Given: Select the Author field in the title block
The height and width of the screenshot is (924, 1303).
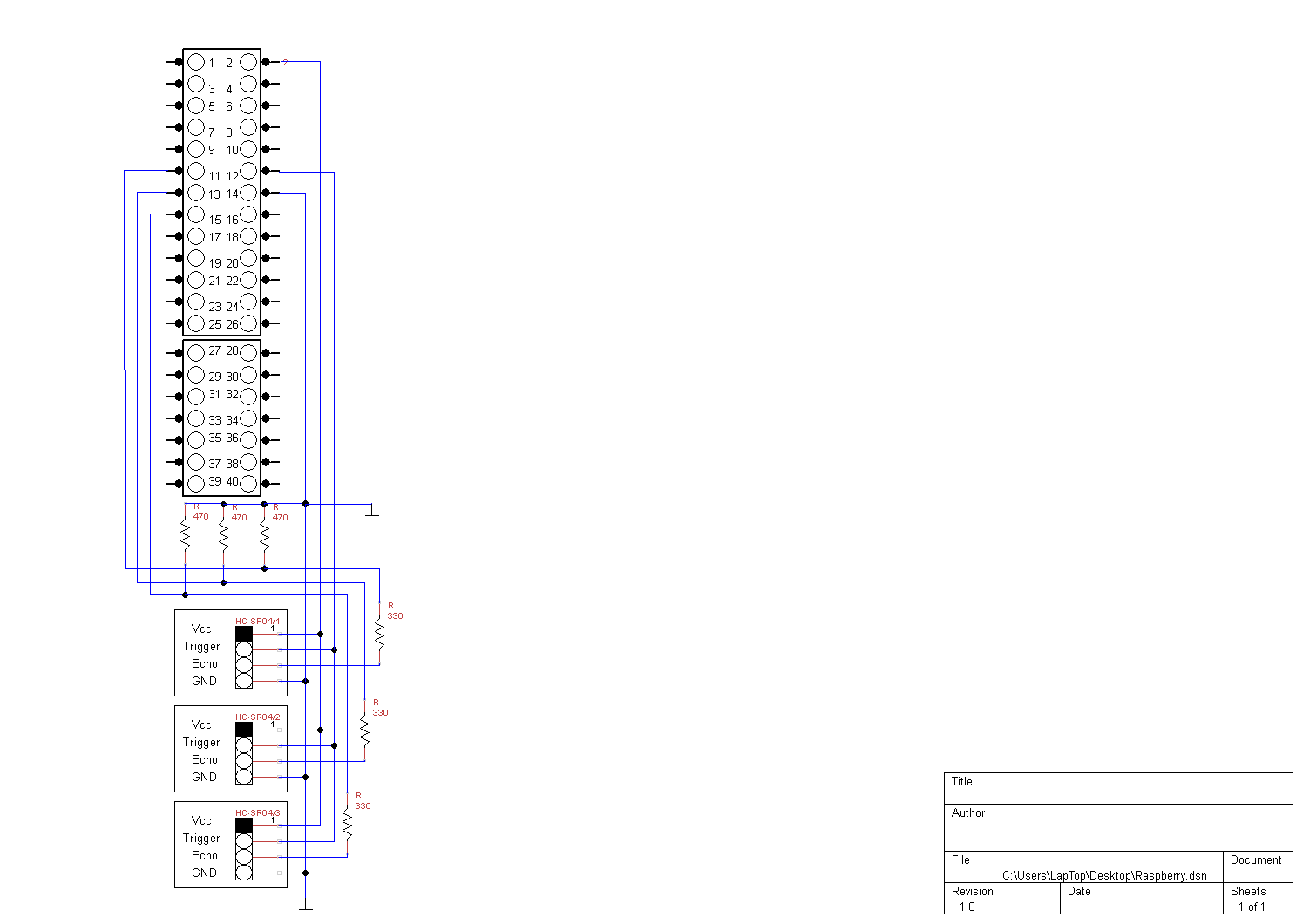Looking at the screenshot, I should tap(1118, 826).
